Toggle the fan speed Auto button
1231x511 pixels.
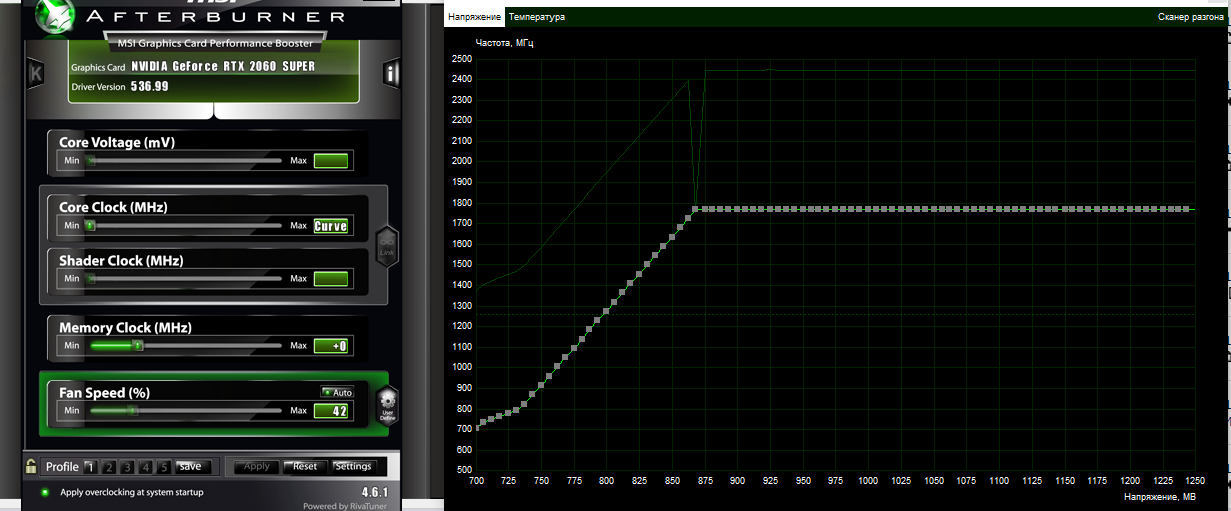pos(337,393)
